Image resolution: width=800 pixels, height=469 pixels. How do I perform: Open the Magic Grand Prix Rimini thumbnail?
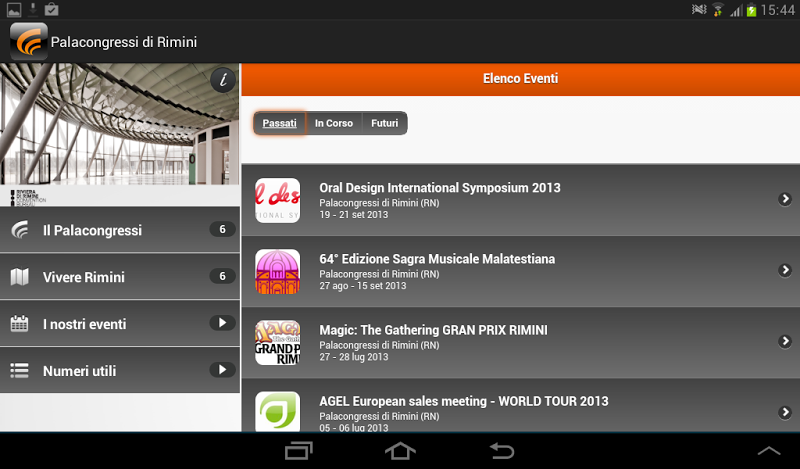(278, 342)
